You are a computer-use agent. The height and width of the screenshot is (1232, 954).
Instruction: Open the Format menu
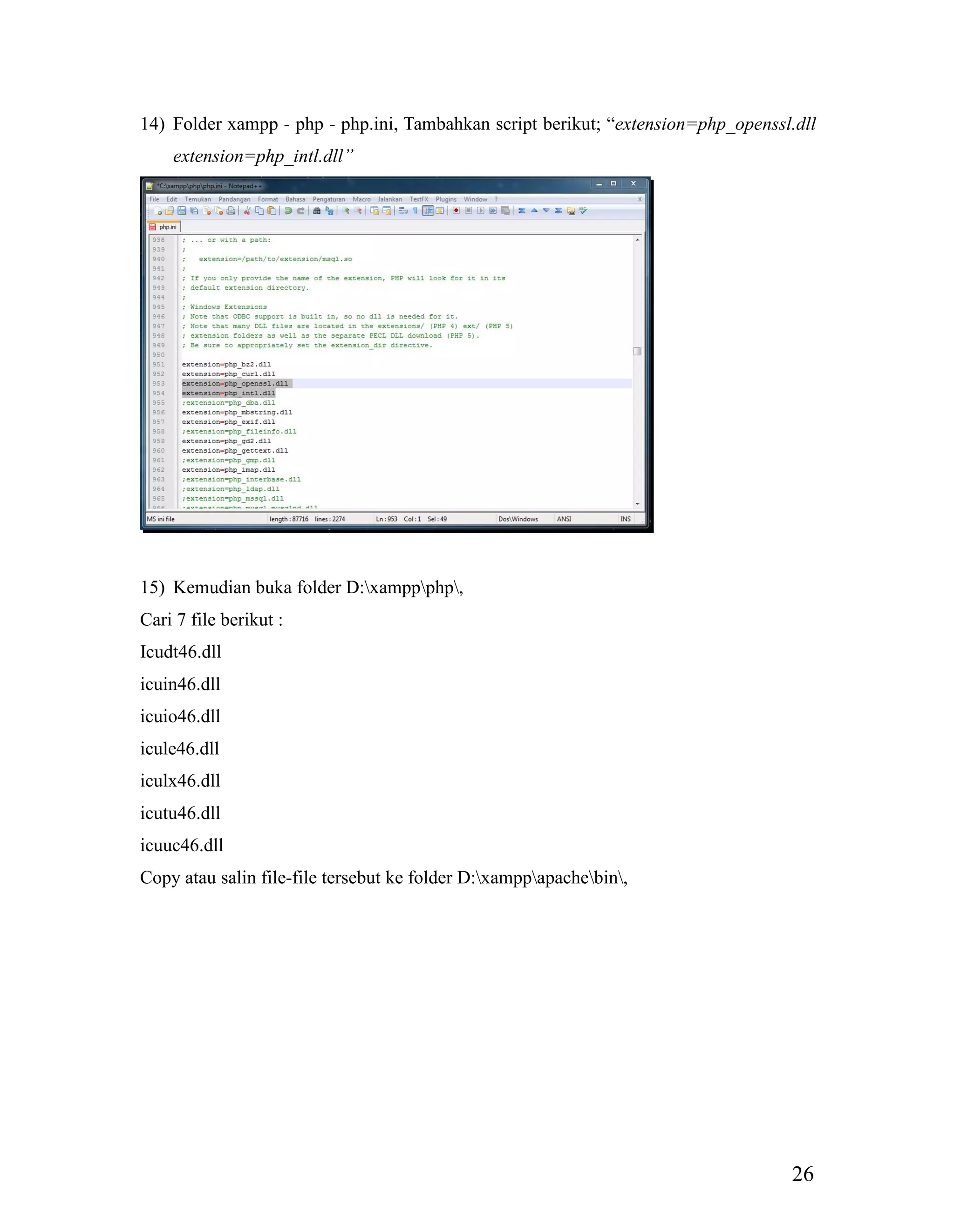point(268,199)
